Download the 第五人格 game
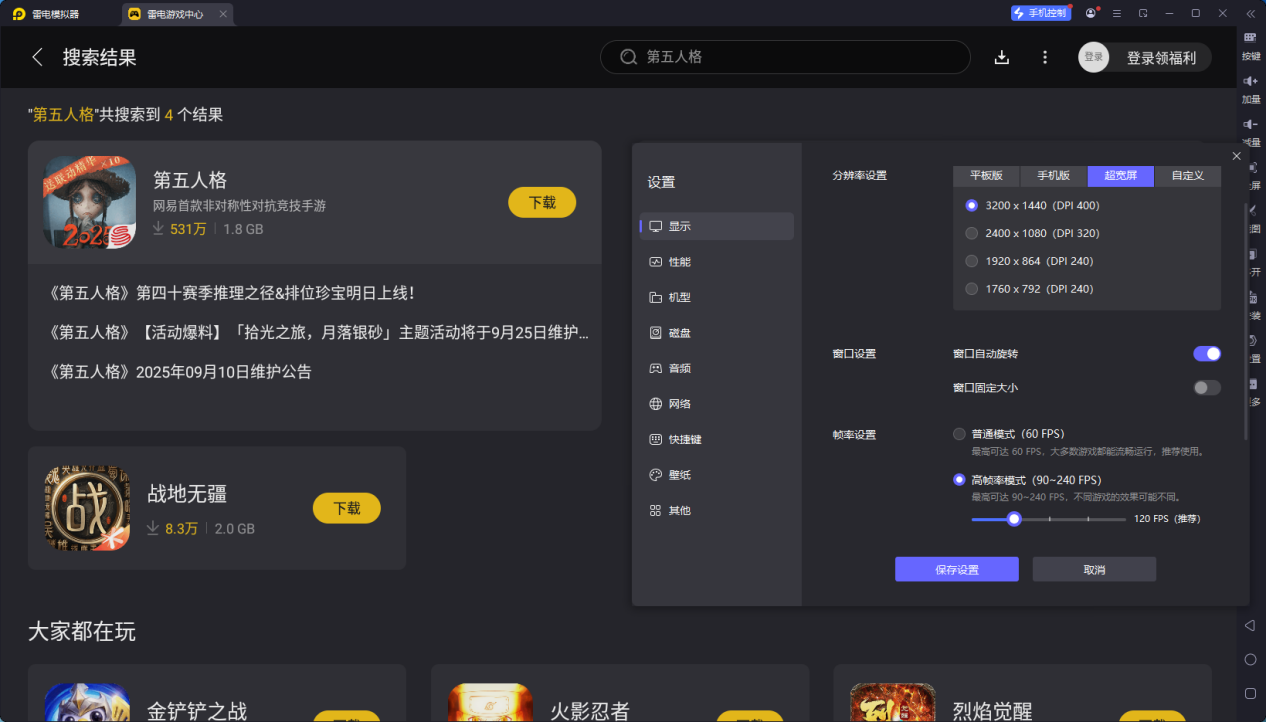The height and width of the screenshot is (722, 1266). click(541, 202)
